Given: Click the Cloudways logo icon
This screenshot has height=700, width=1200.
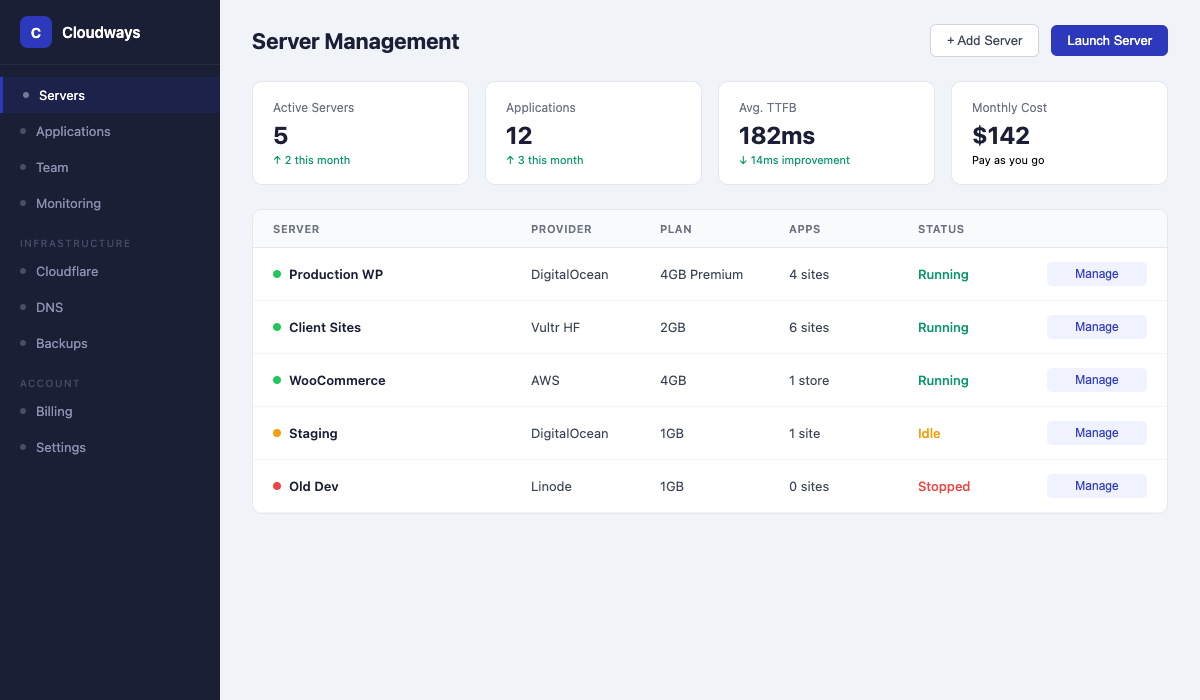Looking at the screenshot, I should click(36, 32).
